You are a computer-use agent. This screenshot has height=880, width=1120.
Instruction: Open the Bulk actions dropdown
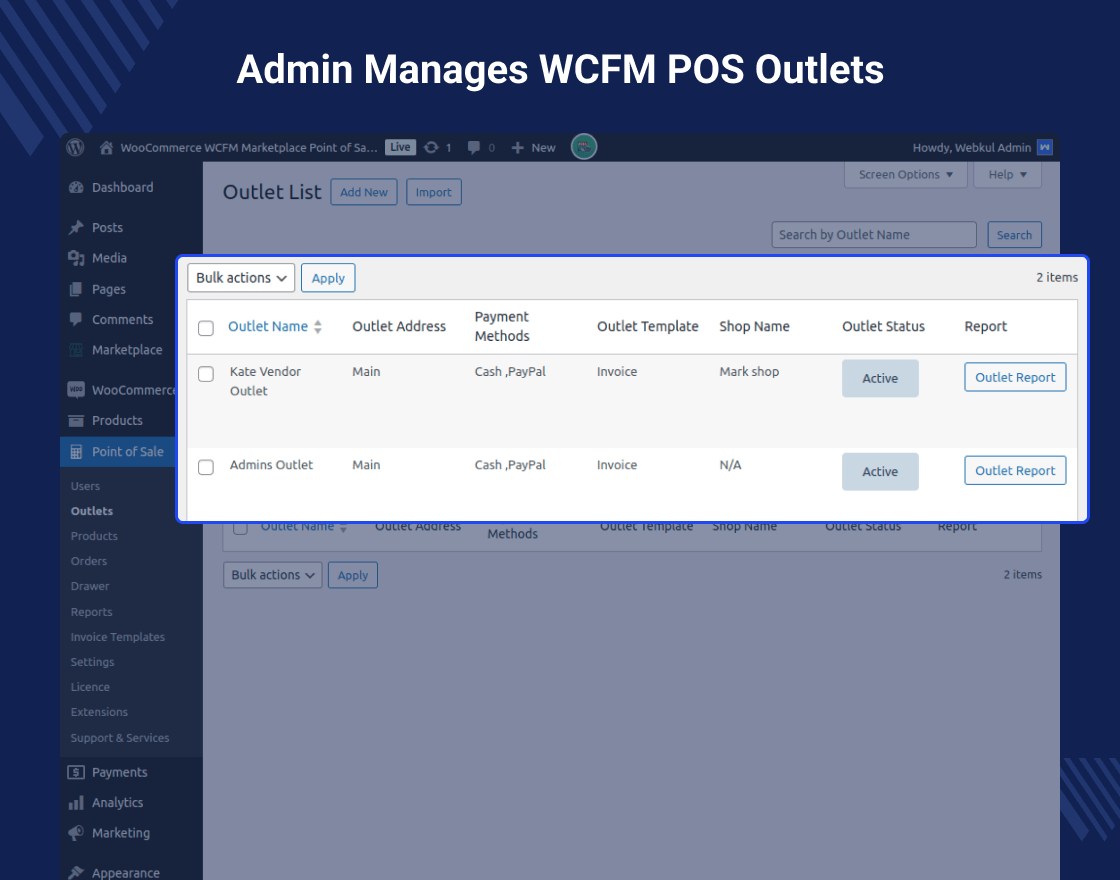point(240,278)
